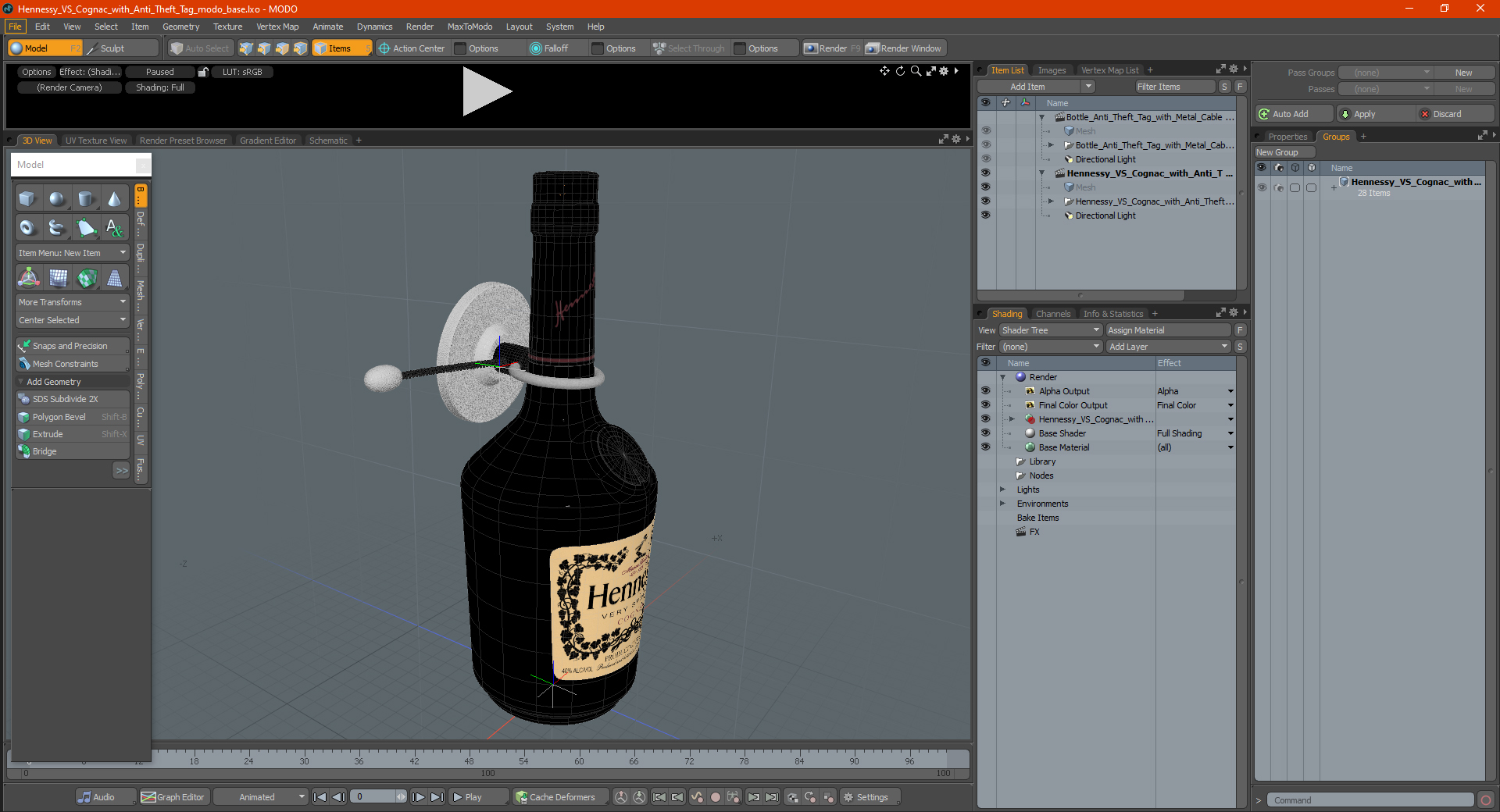Toggle visibility of Hennessy group in Groups panel
The width and height of the screenshot is (1500, 812).
tap(1262, 187)
